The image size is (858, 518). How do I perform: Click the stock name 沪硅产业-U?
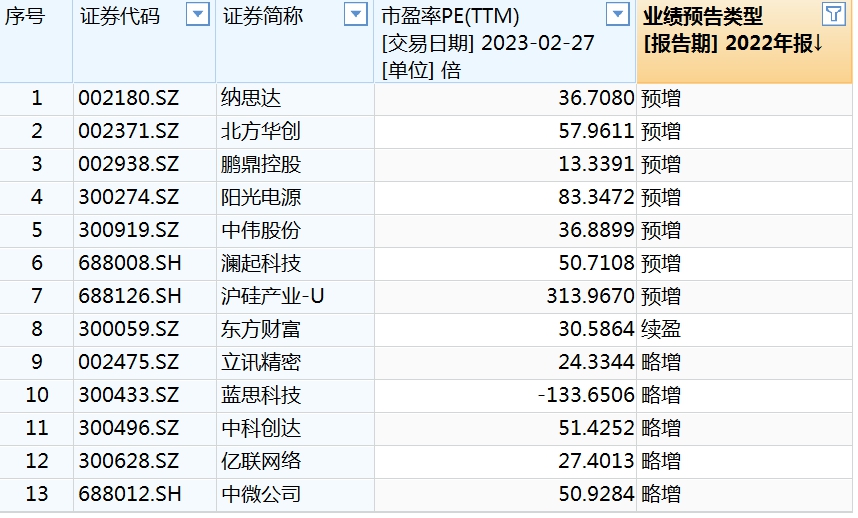[x=273, y=296]
